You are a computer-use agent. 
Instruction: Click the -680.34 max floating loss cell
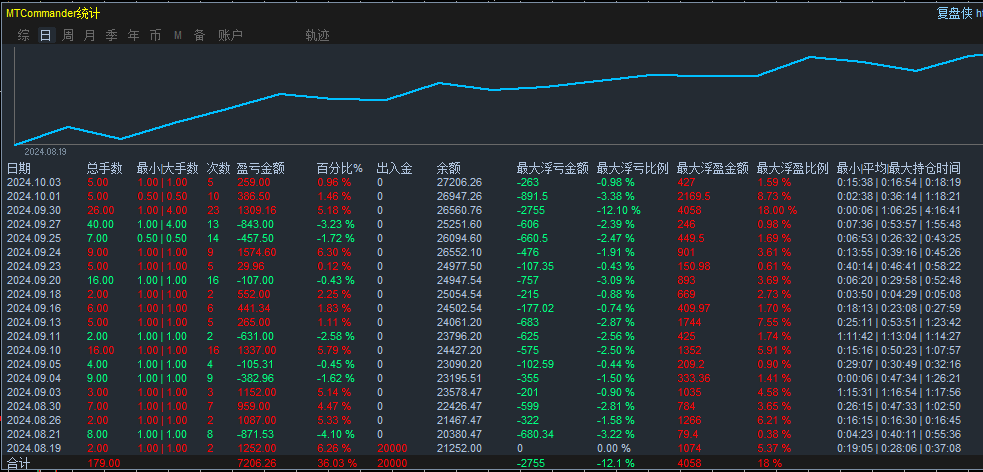535,434
